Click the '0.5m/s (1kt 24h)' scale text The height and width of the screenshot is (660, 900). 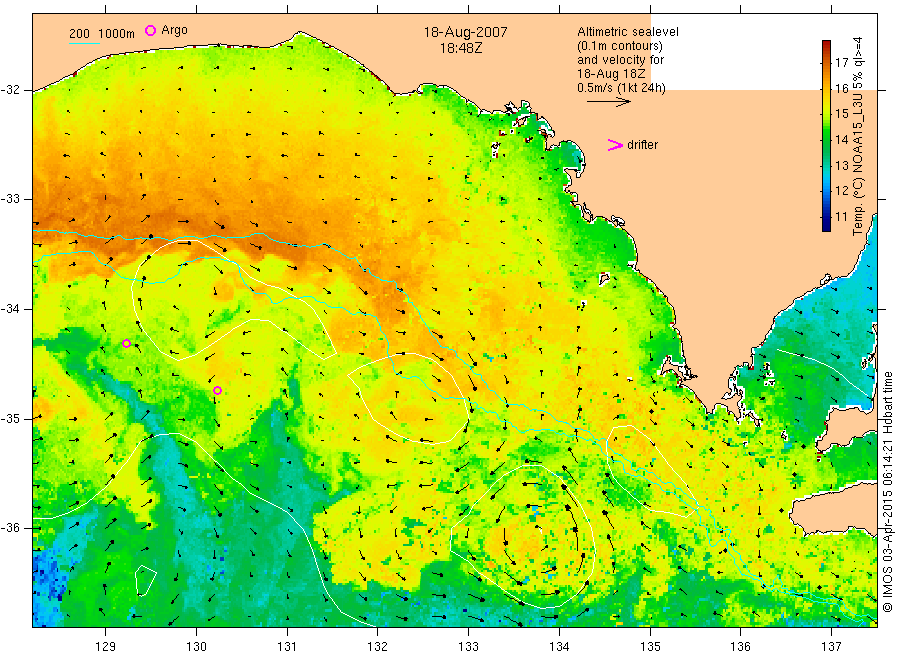pos(622,88)
